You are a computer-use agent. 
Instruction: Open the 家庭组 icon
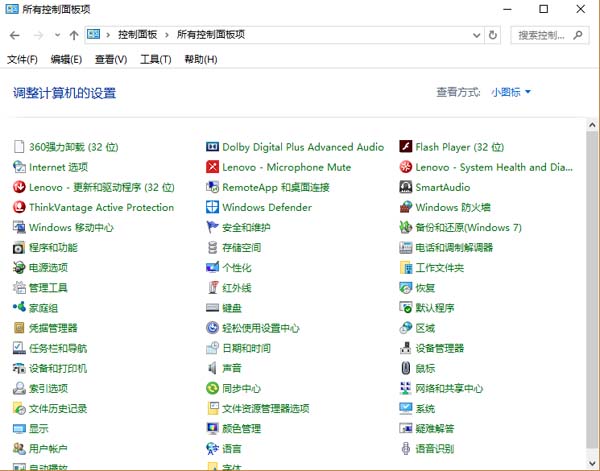pos(19,308)
